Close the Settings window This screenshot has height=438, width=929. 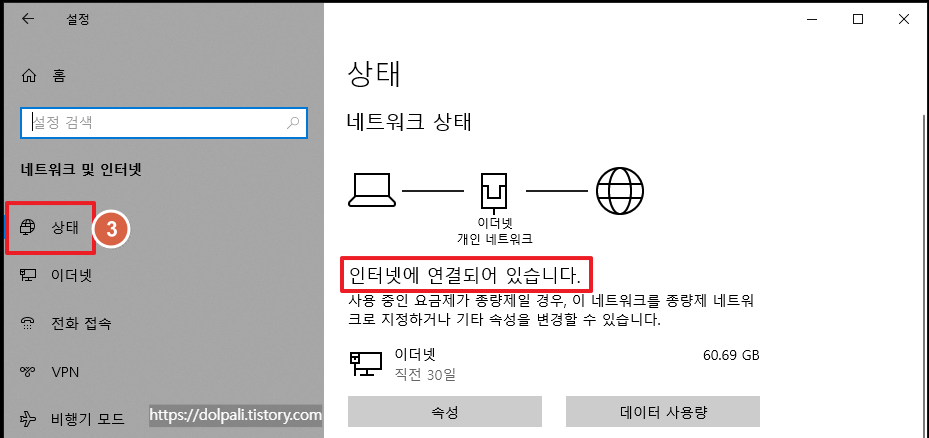coord(904,19)
